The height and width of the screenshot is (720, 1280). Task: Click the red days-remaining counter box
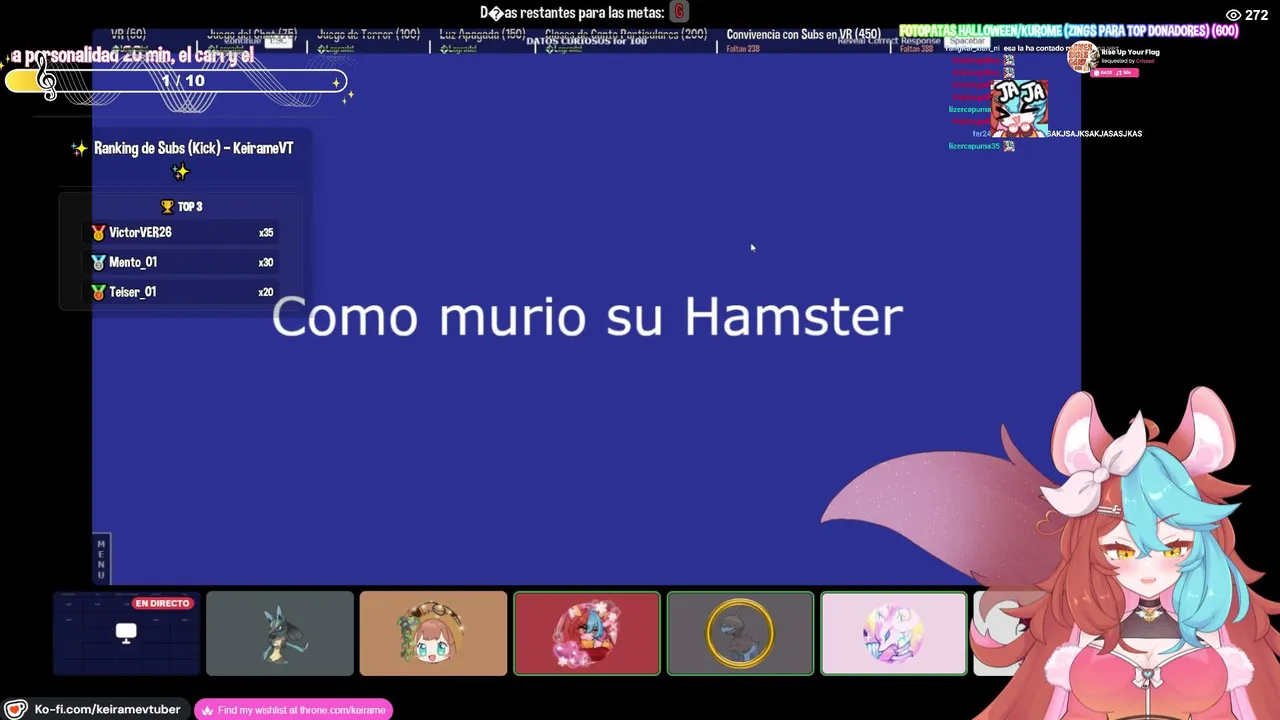[x=680, y=12]
